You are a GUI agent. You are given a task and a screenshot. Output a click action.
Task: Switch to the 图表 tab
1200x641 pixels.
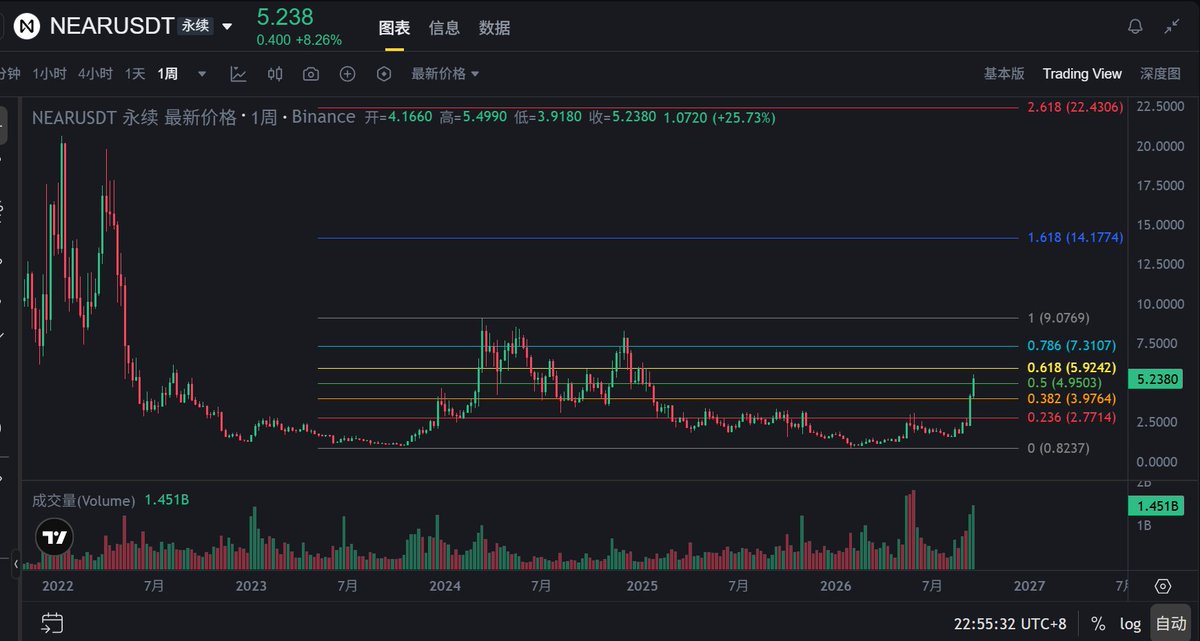pos(395,28)
